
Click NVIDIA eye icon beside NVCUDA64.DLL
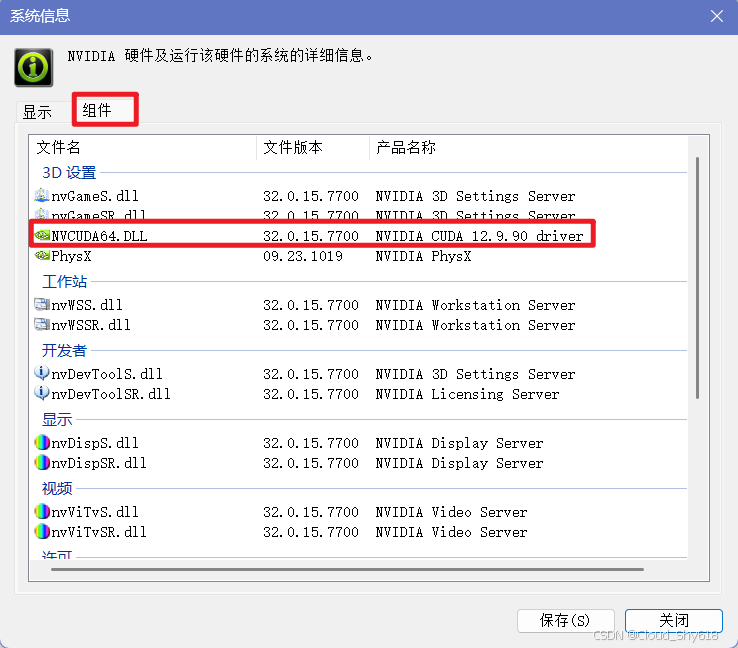[x=42, y=235]
